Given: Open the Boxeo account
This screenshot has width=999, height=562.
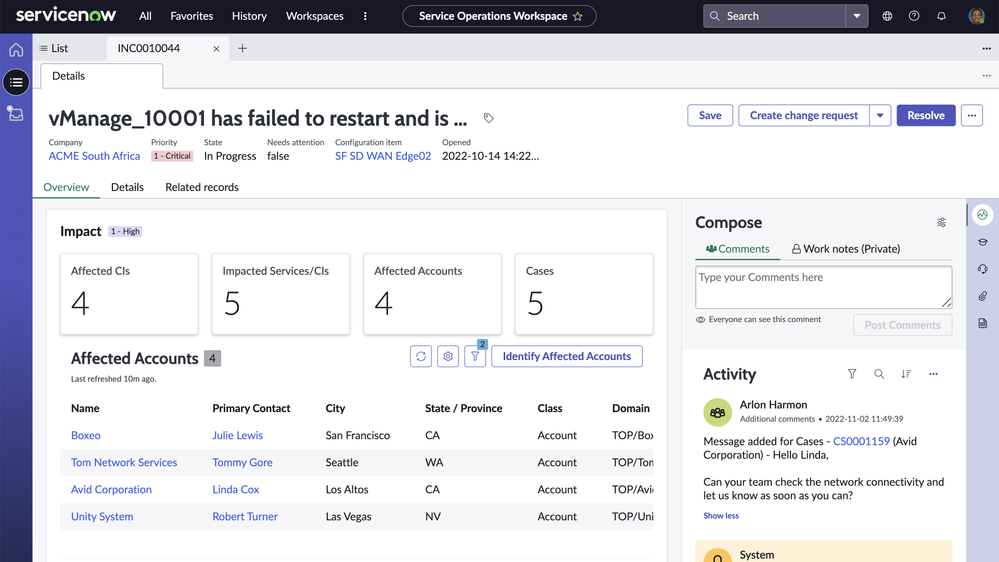Looking at the screenshot, I should [85, 435].
